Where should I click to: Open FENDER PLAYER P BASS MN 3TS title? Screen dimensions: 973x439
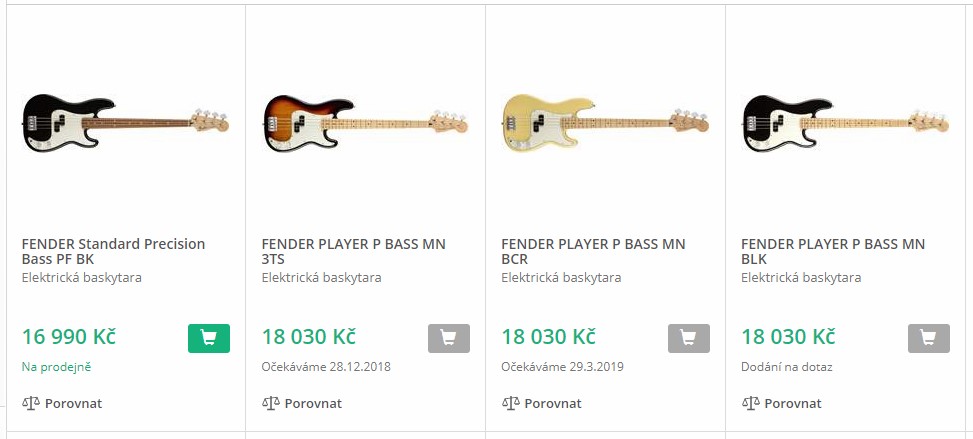click(x=353, y=251)
